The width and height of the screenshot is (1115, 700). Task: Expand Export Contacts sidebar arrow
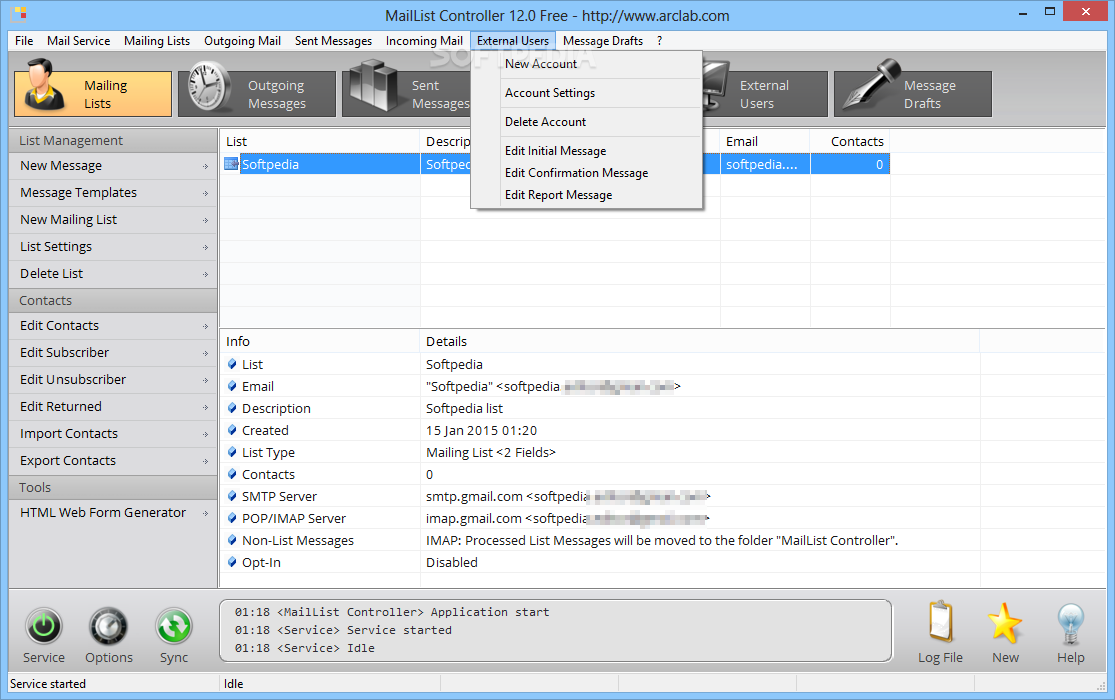[x=206, y=462]
